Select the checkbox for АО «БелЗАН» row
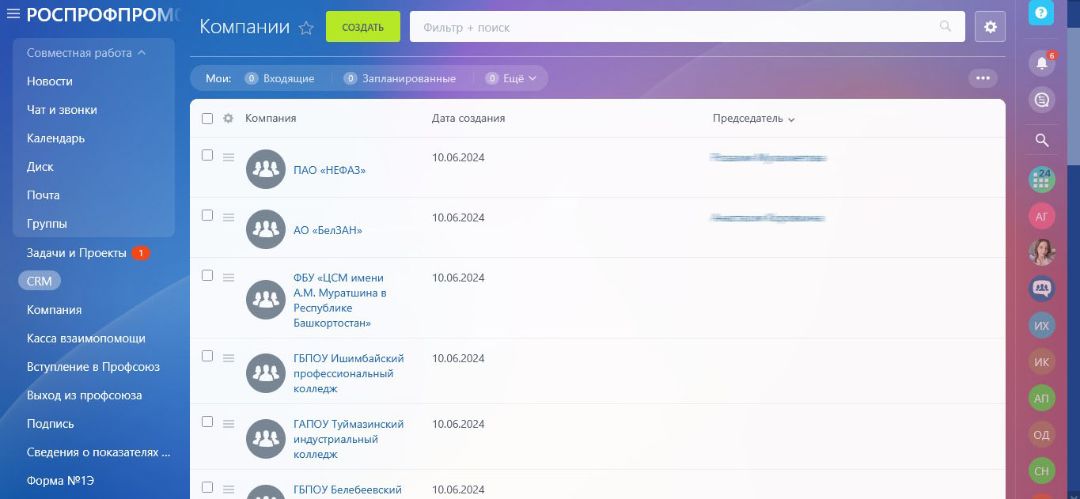This screenshot has width=1080, height=499. 207,215
